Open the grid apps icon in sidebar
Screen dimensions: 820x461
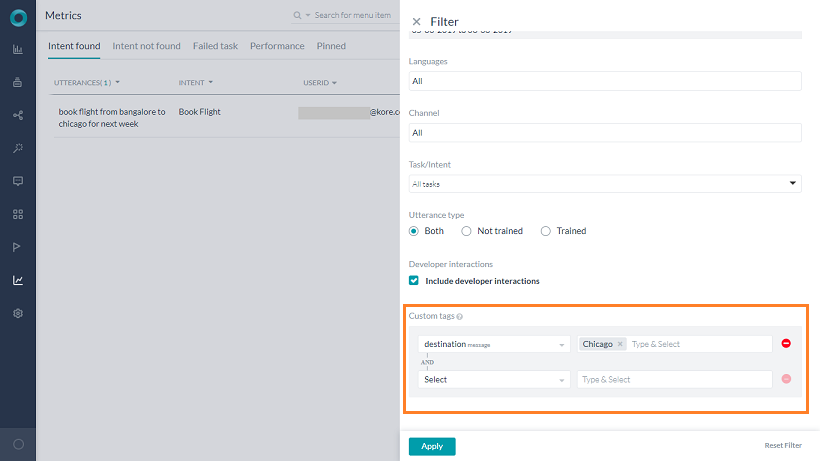[x=18, y=214]
